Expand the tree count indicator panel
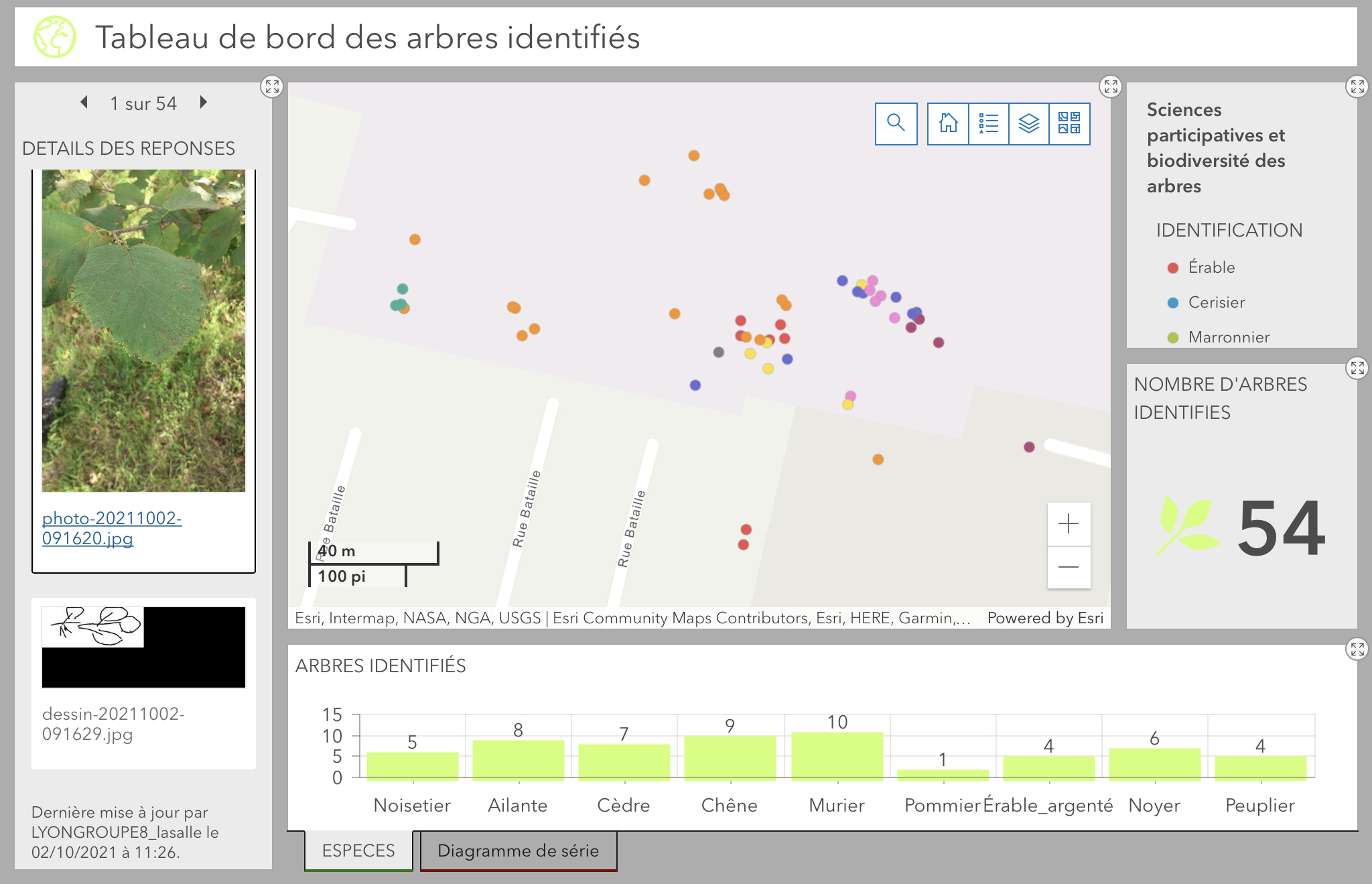 click(x=1357, y=367)
